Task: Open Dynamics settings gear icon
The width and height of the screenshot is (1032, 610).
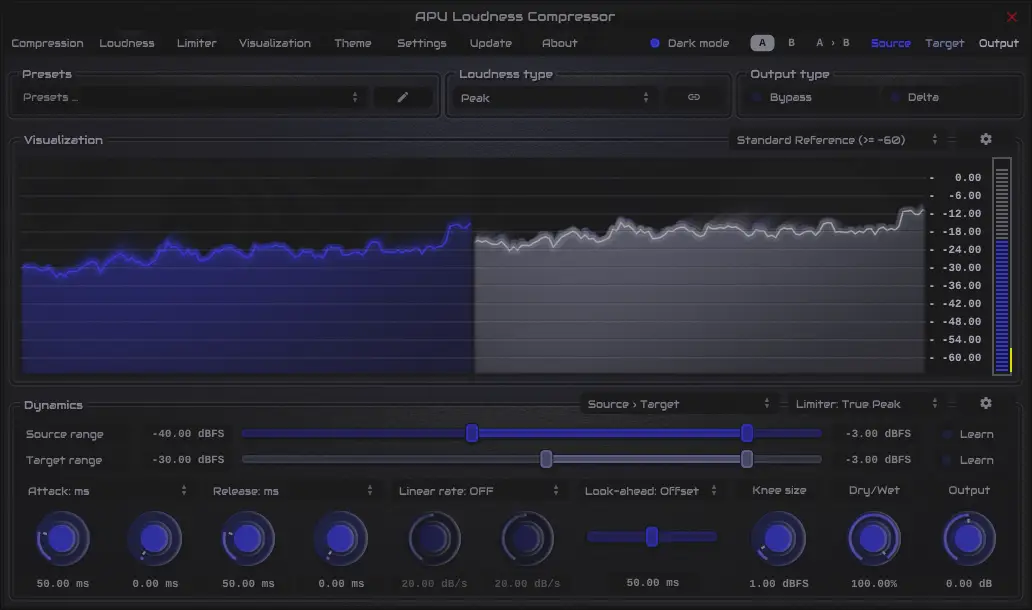Action: 985,403
